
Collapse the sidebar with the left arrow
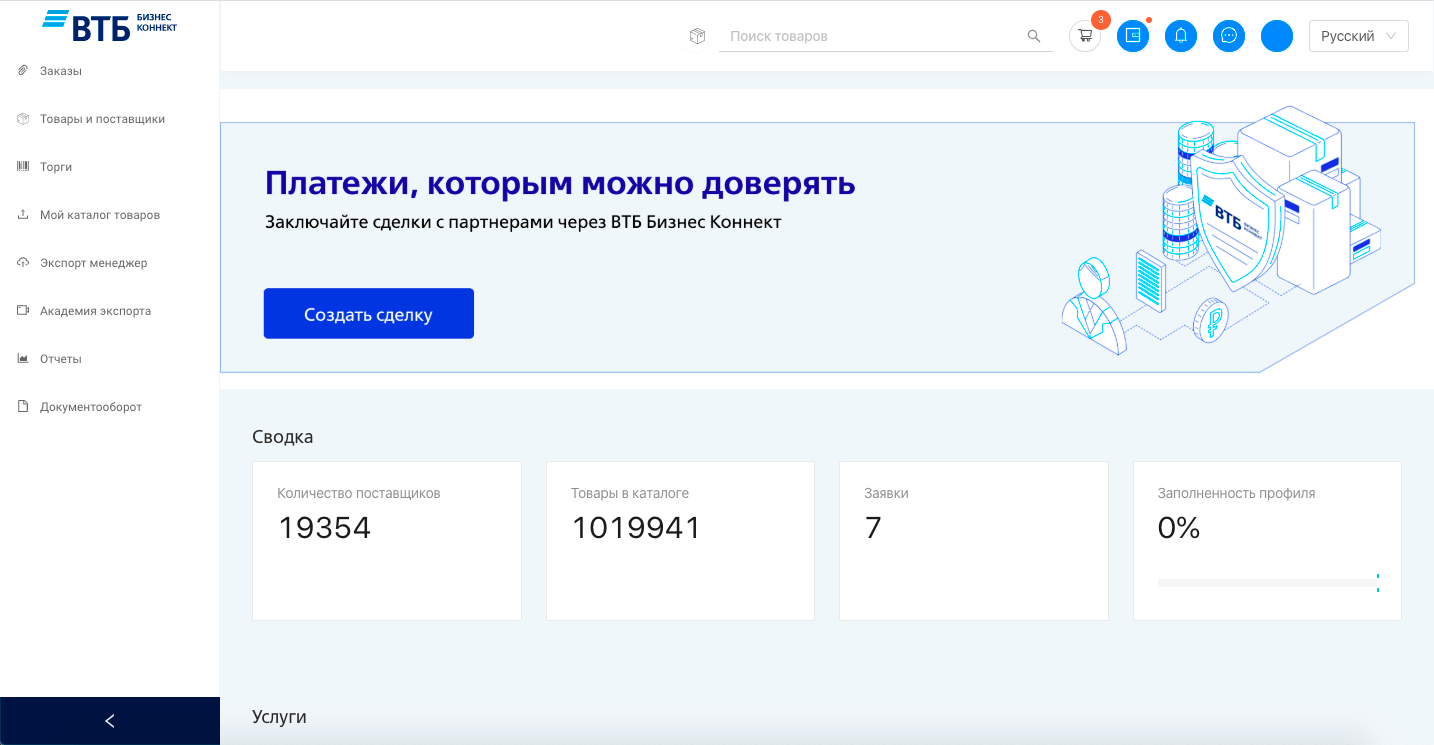coord(110,721)
